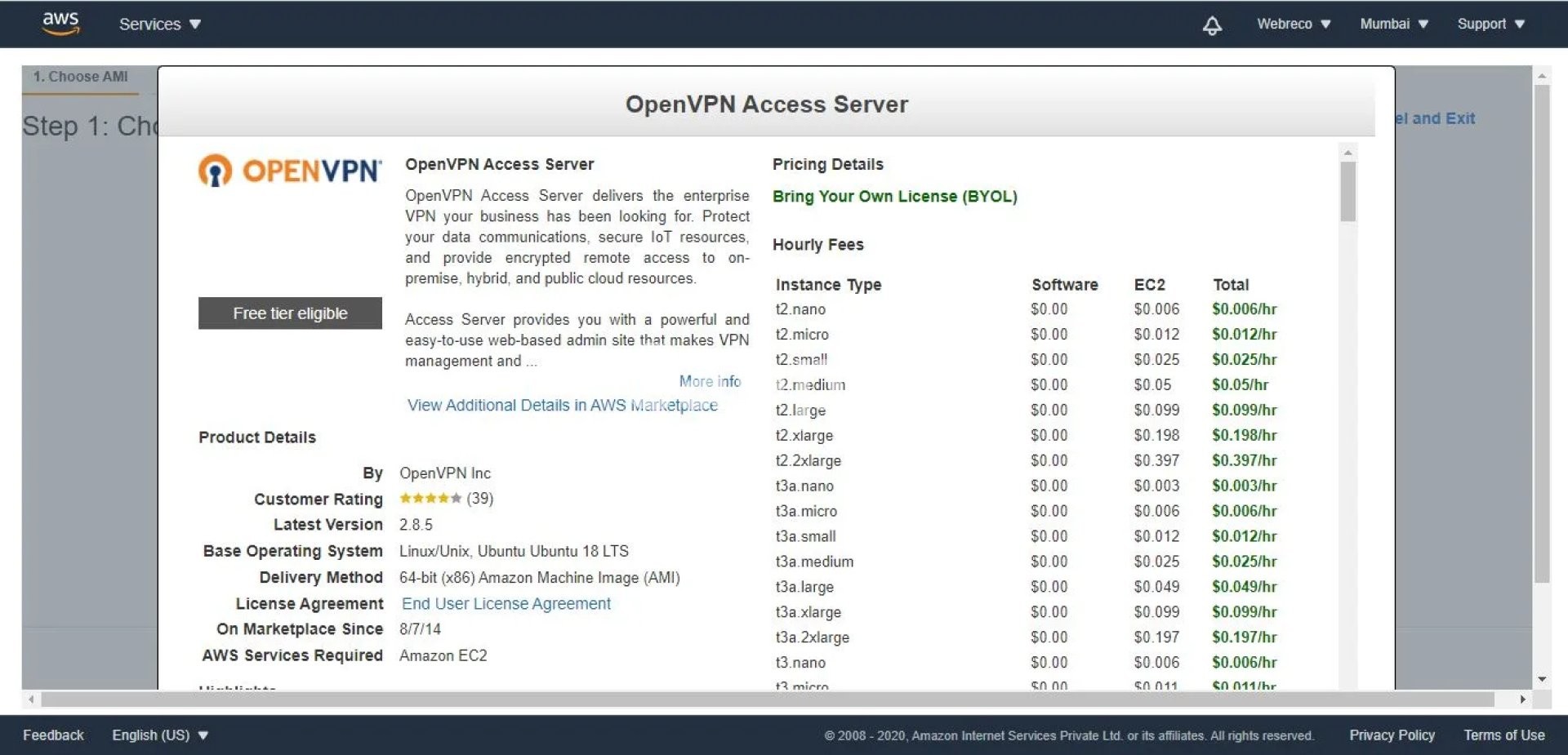This screenshot has width=1568, height=755.
Task: Open the End User License Agreement
Action: coord(506,604)
